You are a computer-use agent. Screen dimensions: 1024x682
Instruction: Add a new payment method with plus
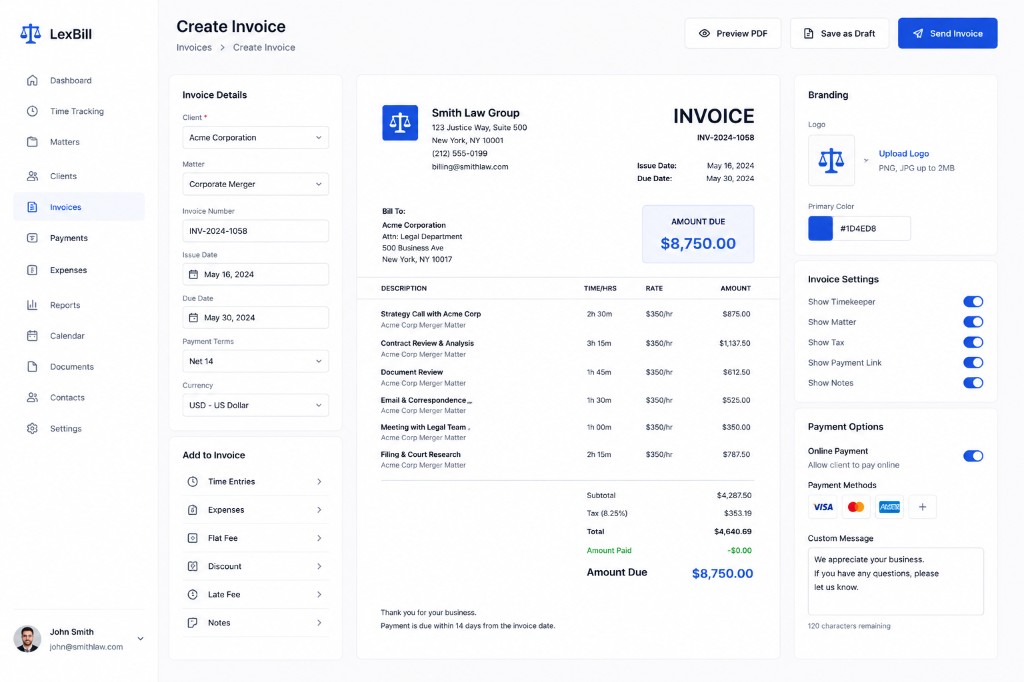click(922, 507)
